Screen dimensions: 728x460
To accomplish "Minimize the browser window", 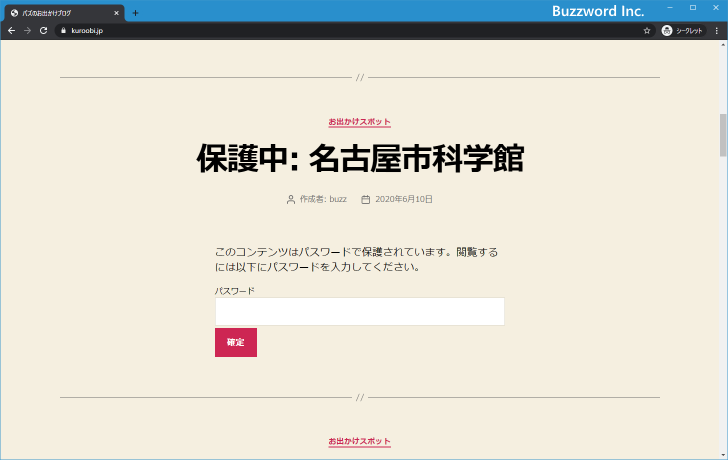I will (670, 7).
